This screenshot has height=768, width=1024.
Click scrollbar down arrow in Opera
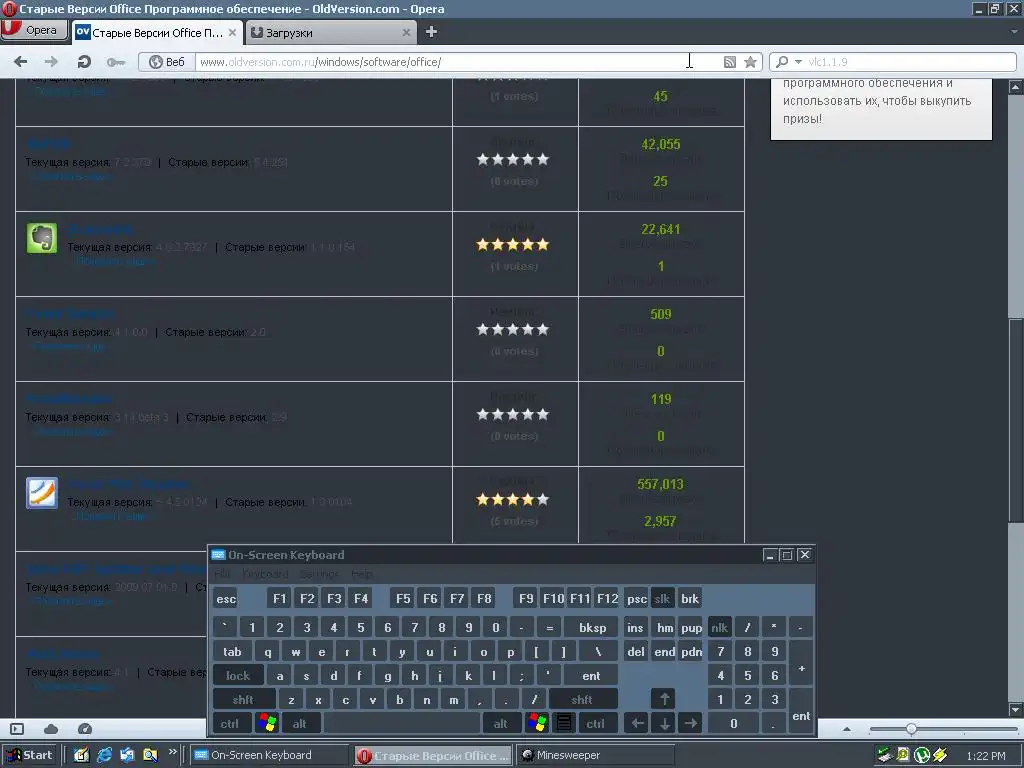(x=1016, y=709)
